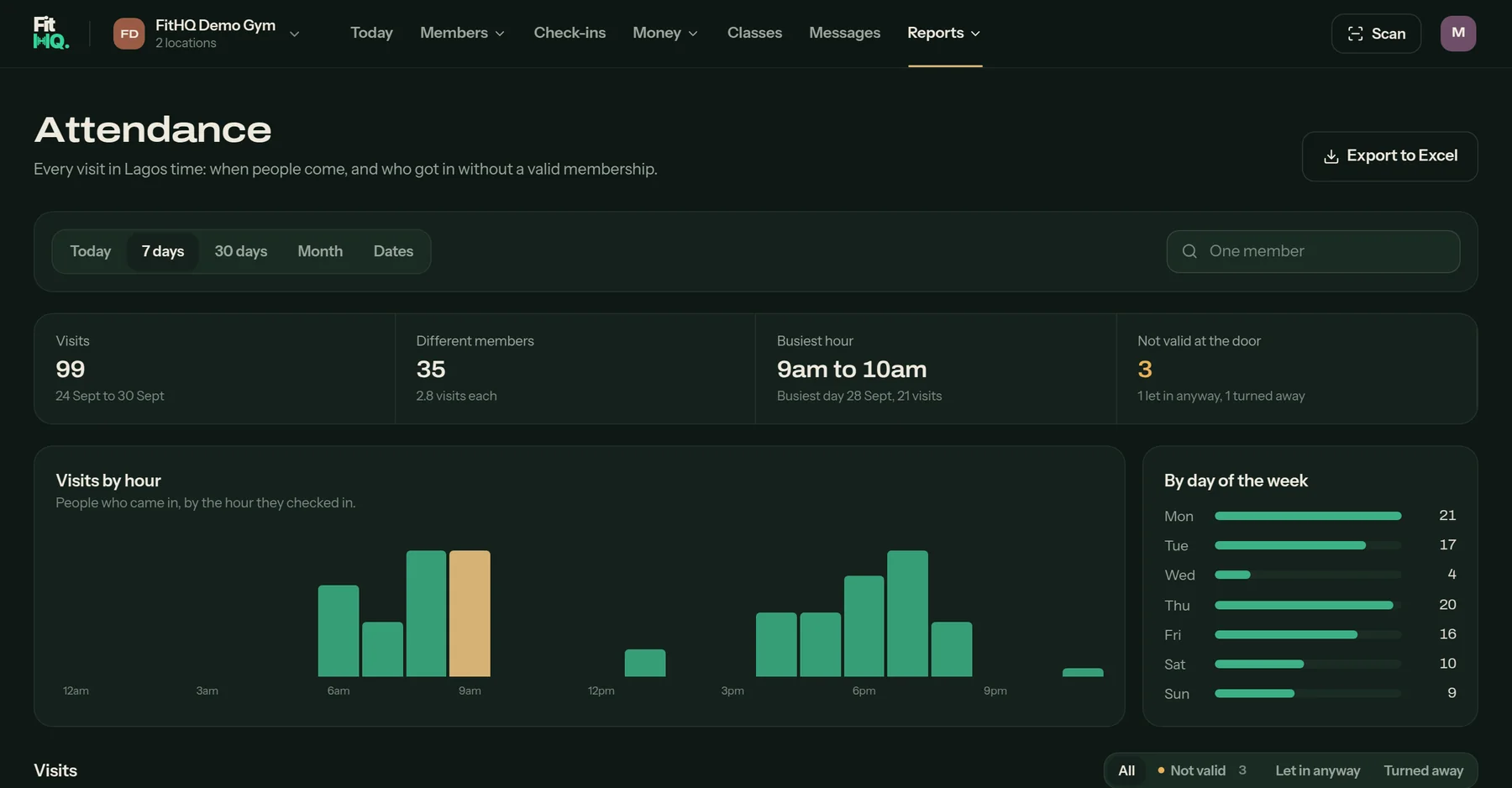Select the Today date range
The image size is (1512, 788).
pyautogui.click(x=91, y=251)
